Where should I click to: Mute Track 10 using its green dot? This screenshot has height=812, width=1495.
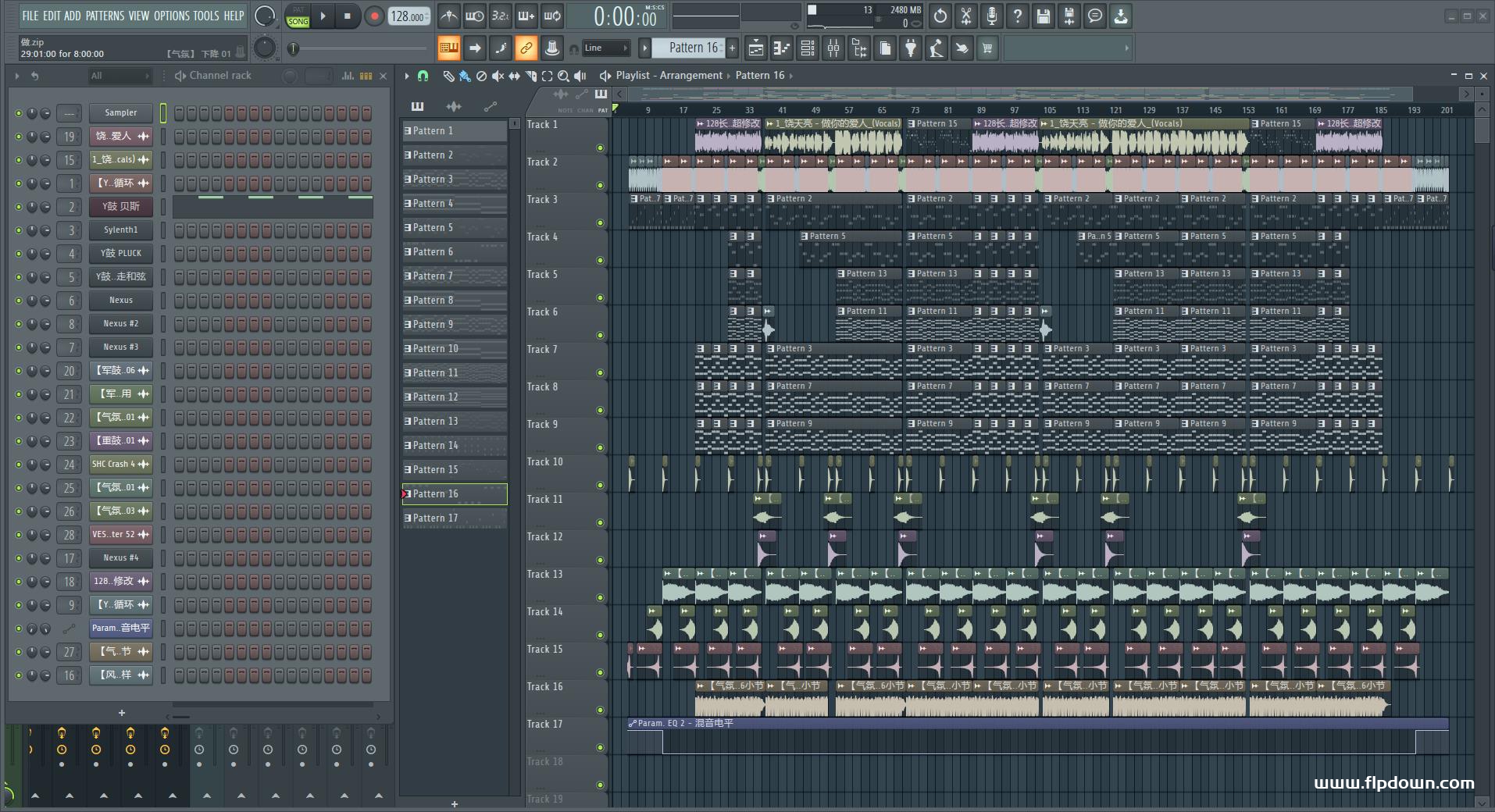(600, 485)
